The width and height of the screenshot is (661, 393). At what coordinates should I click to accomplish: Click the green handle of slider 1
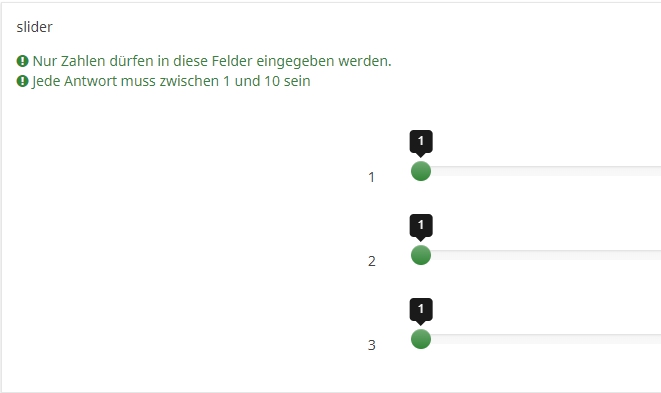tap(421, 171)
